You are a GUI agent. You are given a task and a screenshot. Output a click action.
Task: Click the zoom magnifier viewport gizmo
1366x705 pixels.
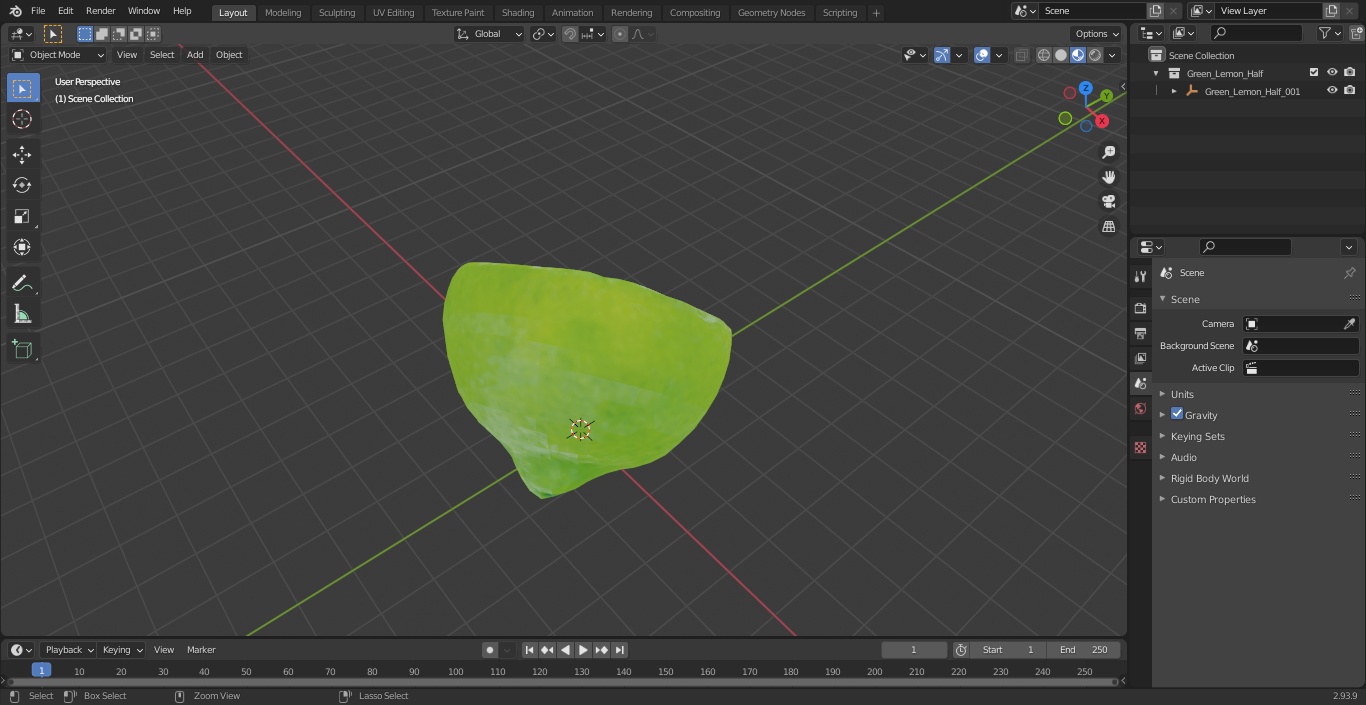pos(1108,152)
